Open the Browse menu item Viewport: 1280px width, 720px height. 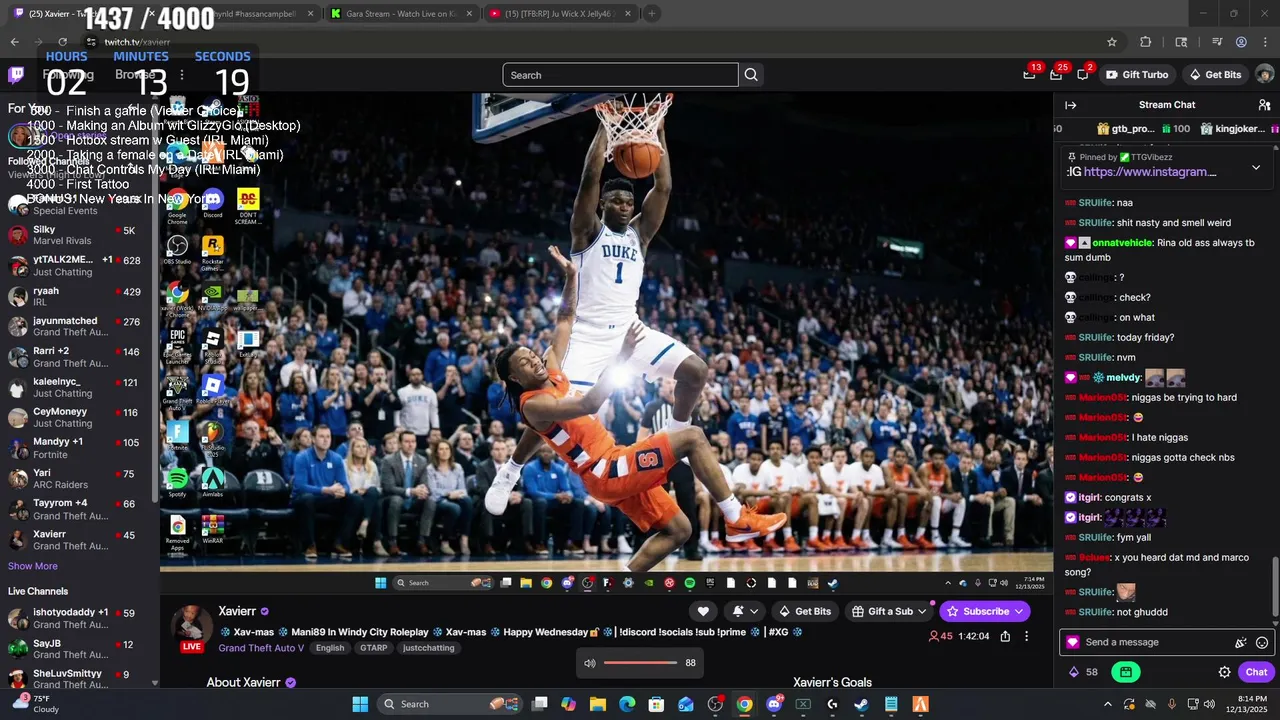tap(135, 75)
